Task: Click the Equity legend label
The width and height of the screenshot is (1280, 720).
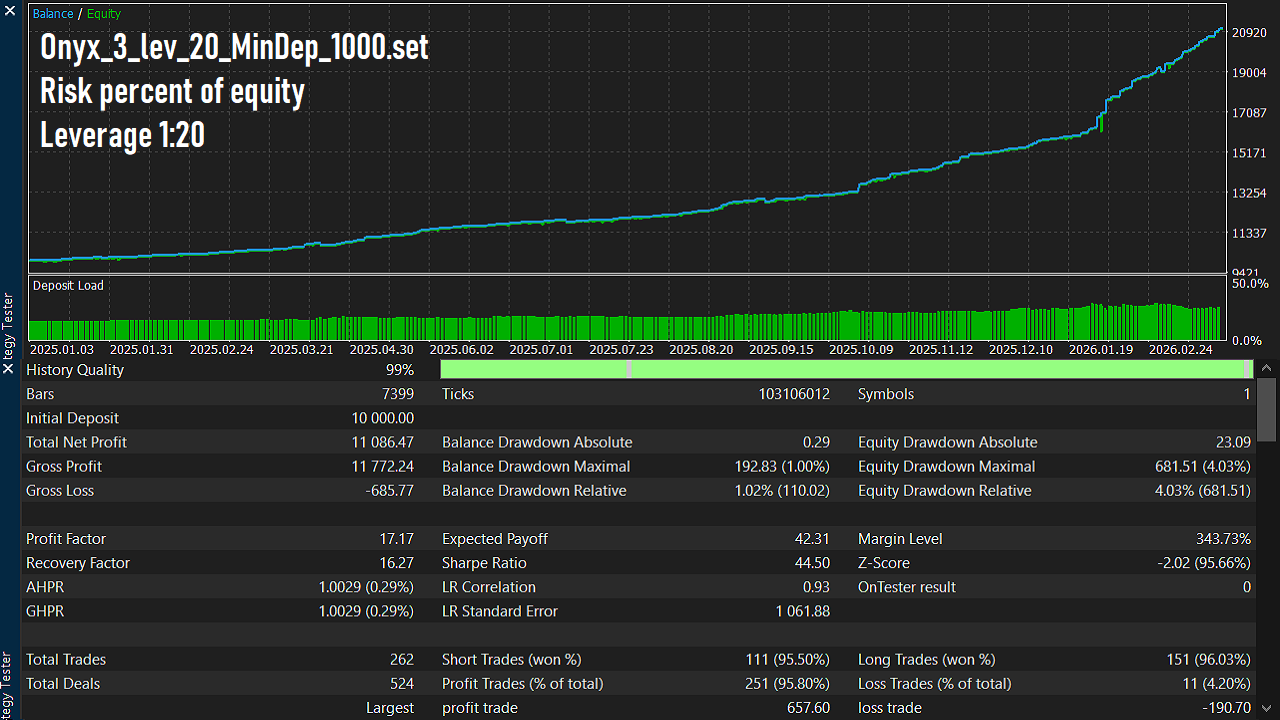Action: pyautogui.click(x=104, y=14)
